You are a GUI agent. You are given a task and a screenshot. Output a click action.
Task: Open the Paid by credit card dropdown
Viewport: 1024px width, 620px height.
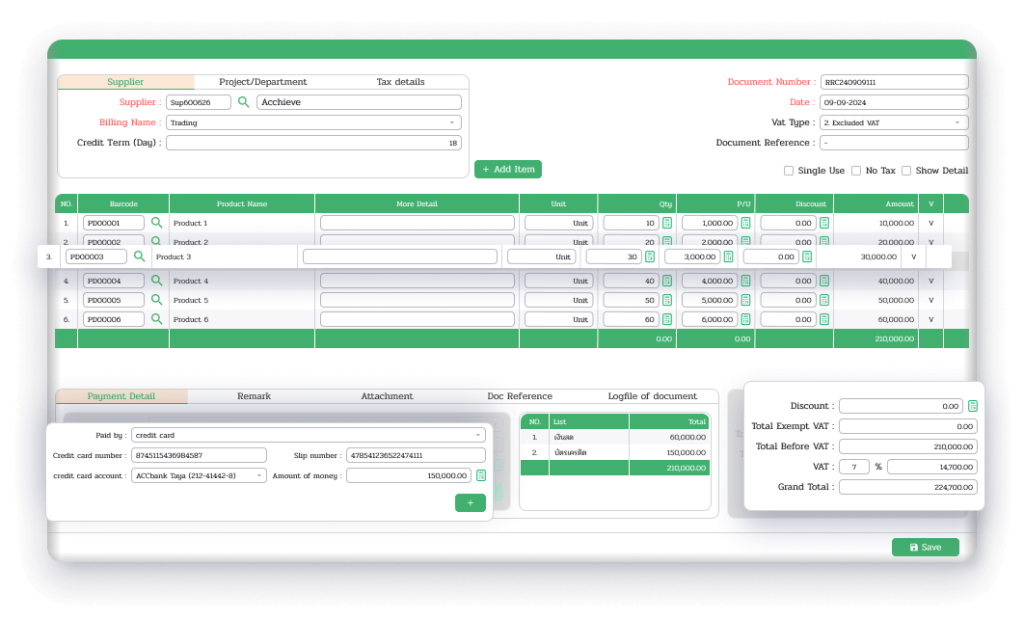(308, 435)
